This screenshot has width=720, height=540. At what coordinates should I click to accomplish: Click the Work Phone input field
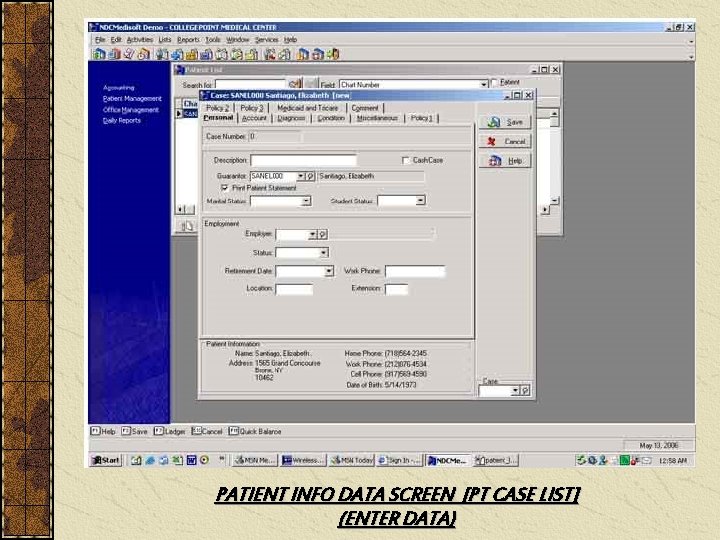[x=415, y=271]
